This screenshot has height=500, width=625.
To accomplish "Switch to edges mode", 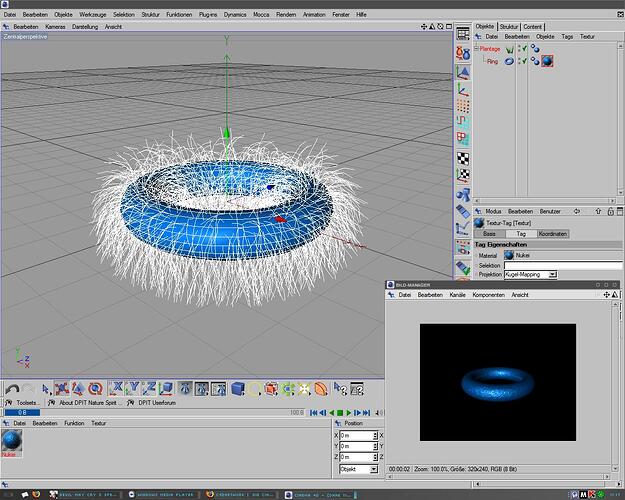I will [463, 122].
